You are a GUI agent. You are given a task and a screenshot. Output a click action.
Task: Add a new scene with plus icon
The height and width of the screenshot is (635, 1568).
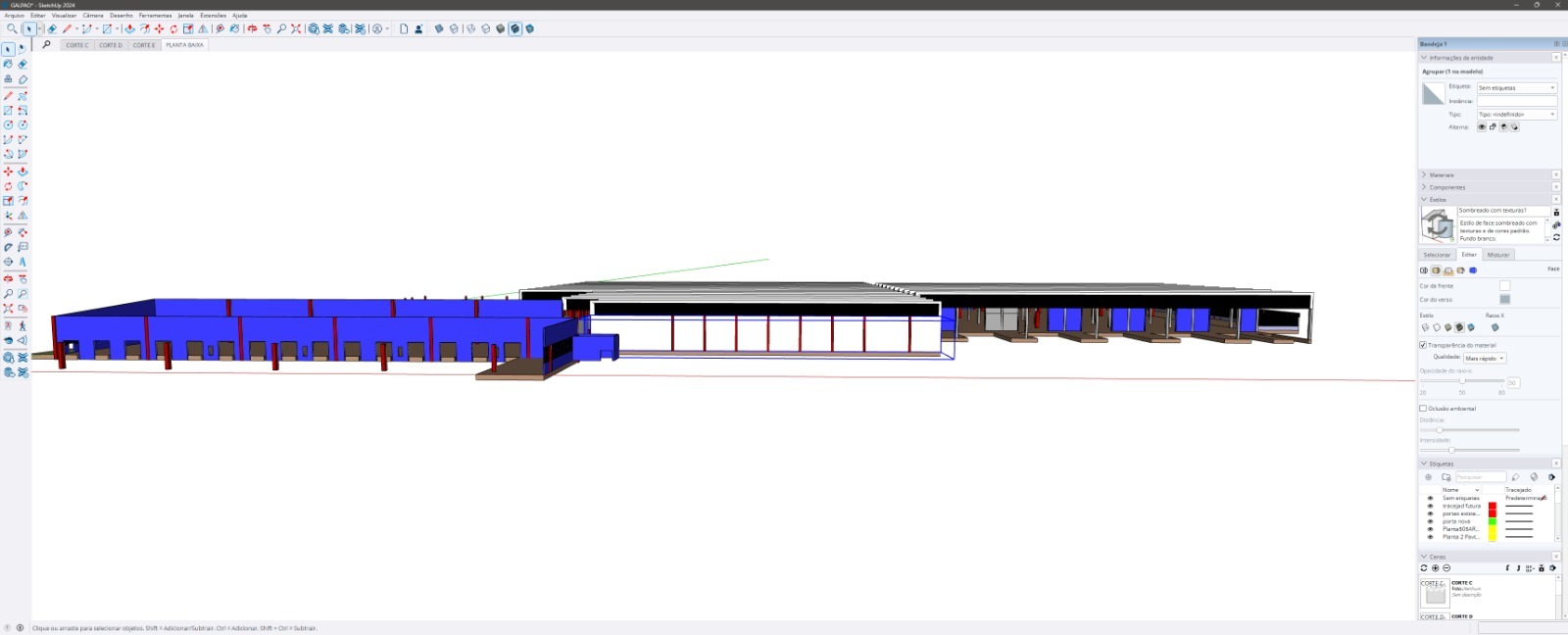pyautogui.click(x=1436, y=568)
